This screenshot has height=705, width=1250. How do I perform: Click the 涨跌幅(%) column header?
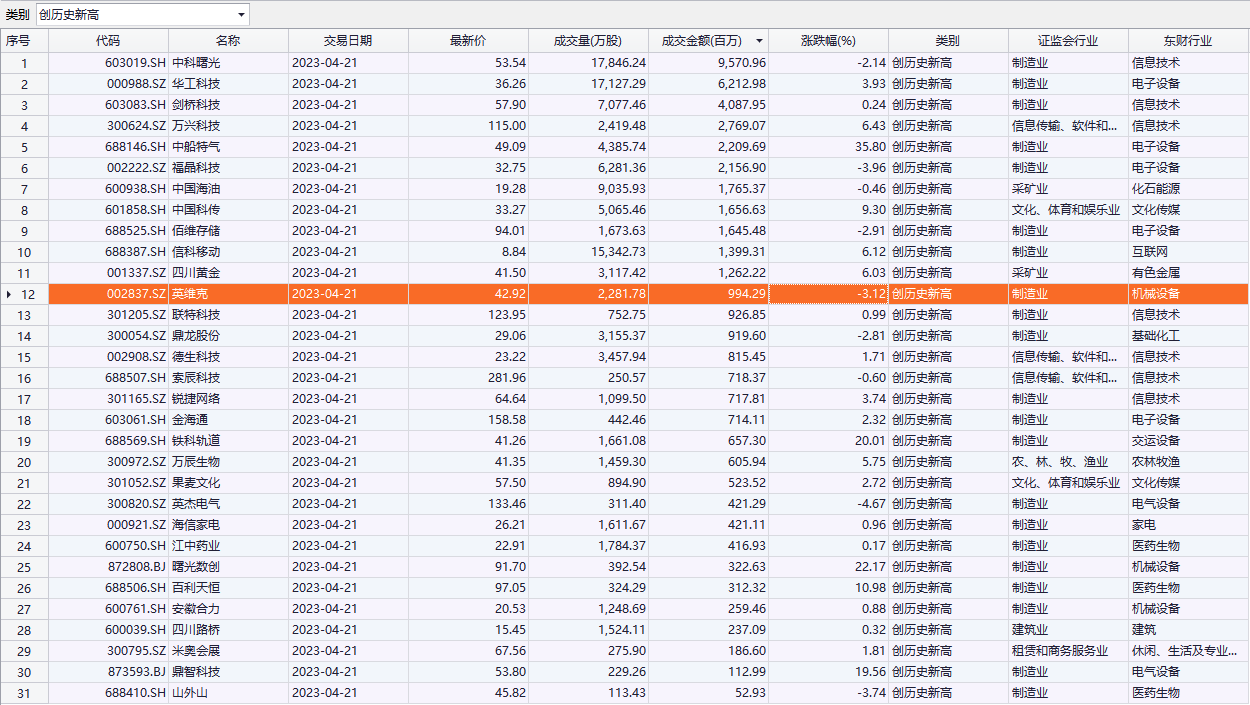click(x=828, y=41)
